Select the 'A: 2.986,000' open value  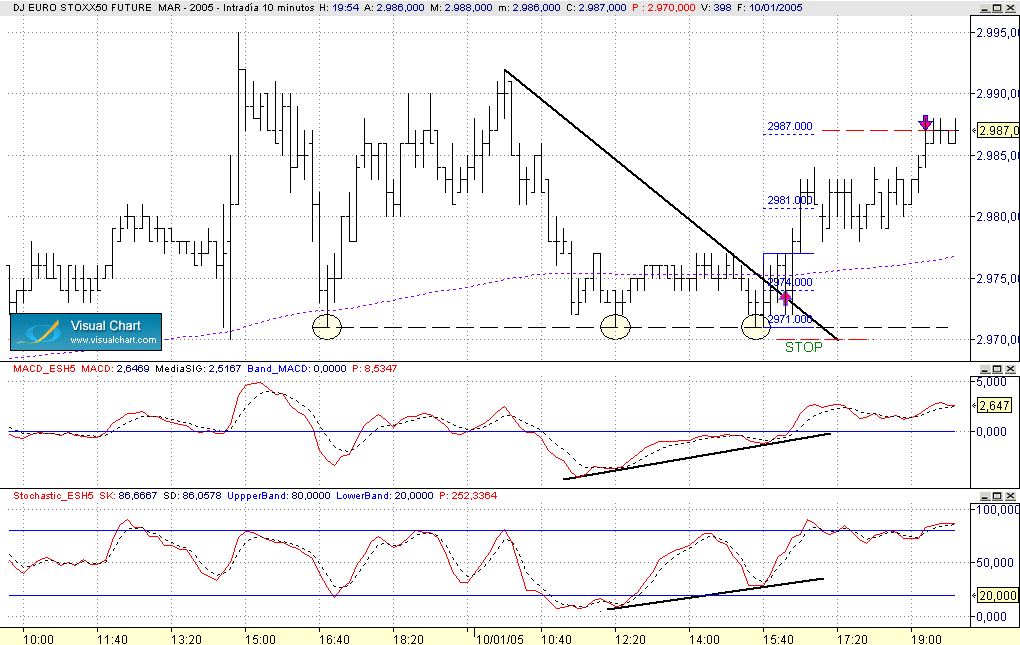point(394,8)
